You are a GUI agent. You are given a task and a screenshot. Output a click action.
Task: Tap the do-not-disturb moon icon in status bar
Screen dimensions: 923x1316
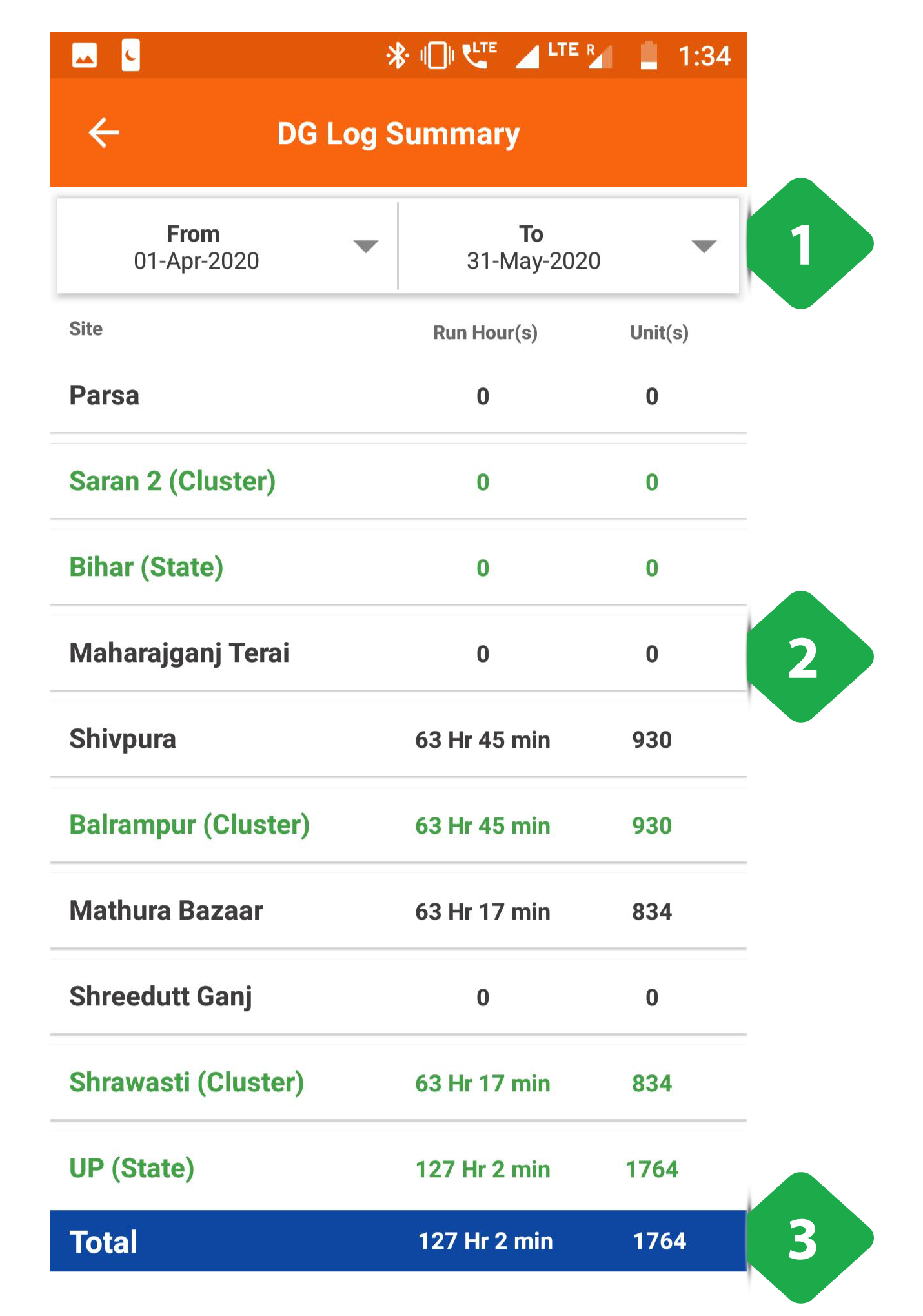(x=131, y=56)
